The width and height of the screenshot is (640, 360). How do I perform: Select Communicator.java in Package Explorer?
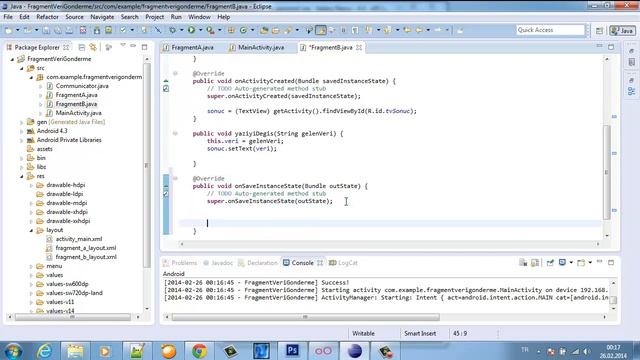pyautogui.click(x=82, y=86)
